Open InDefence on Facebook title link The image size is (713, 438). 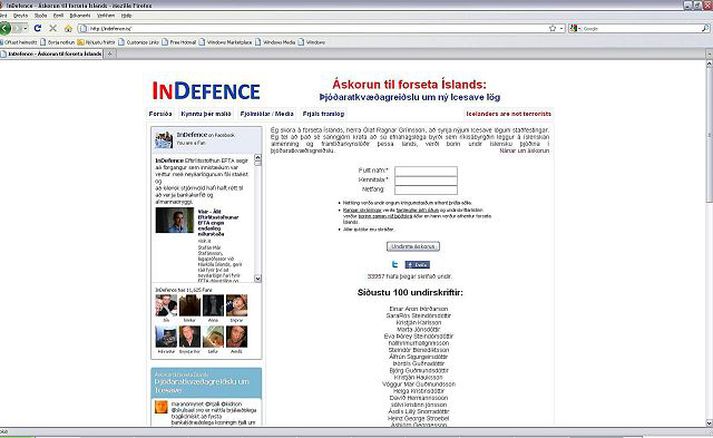pos(206,135)
